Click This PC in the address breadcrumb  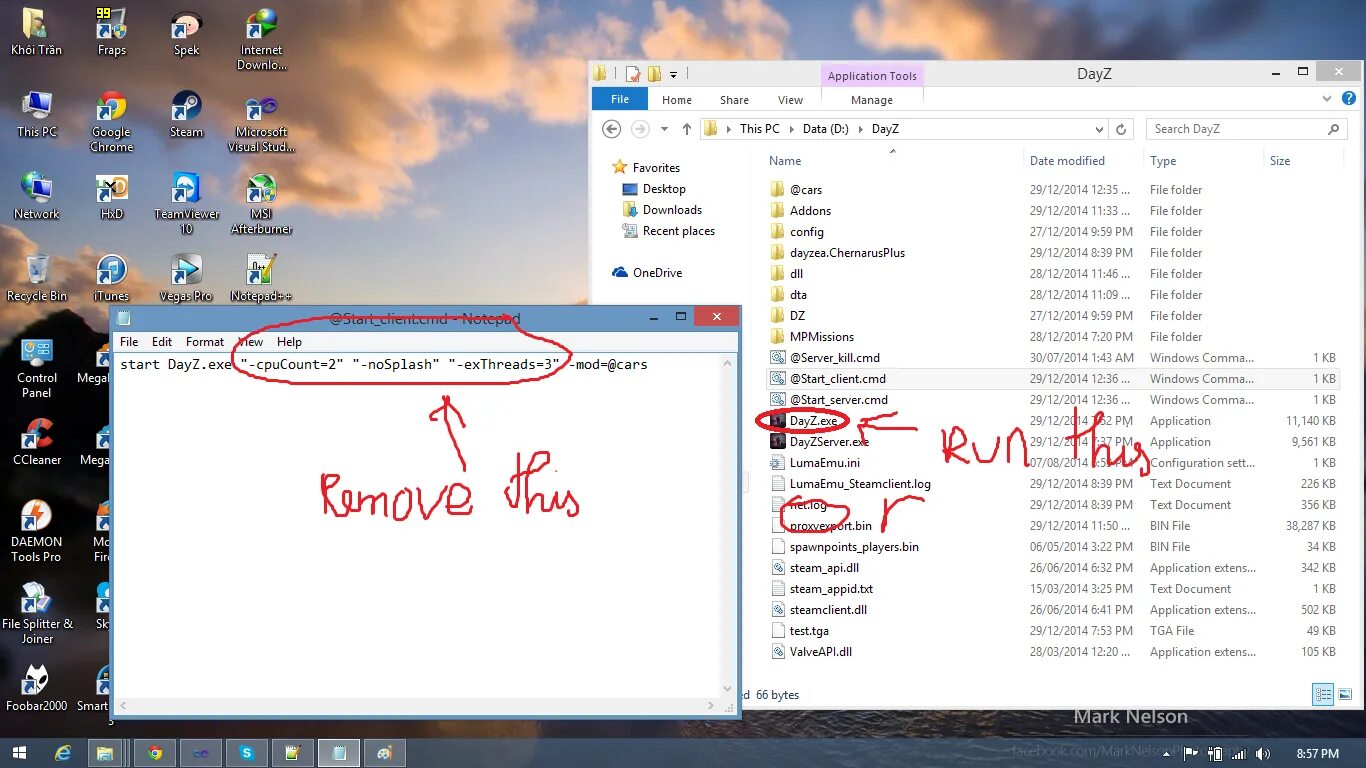pos(760,129)
